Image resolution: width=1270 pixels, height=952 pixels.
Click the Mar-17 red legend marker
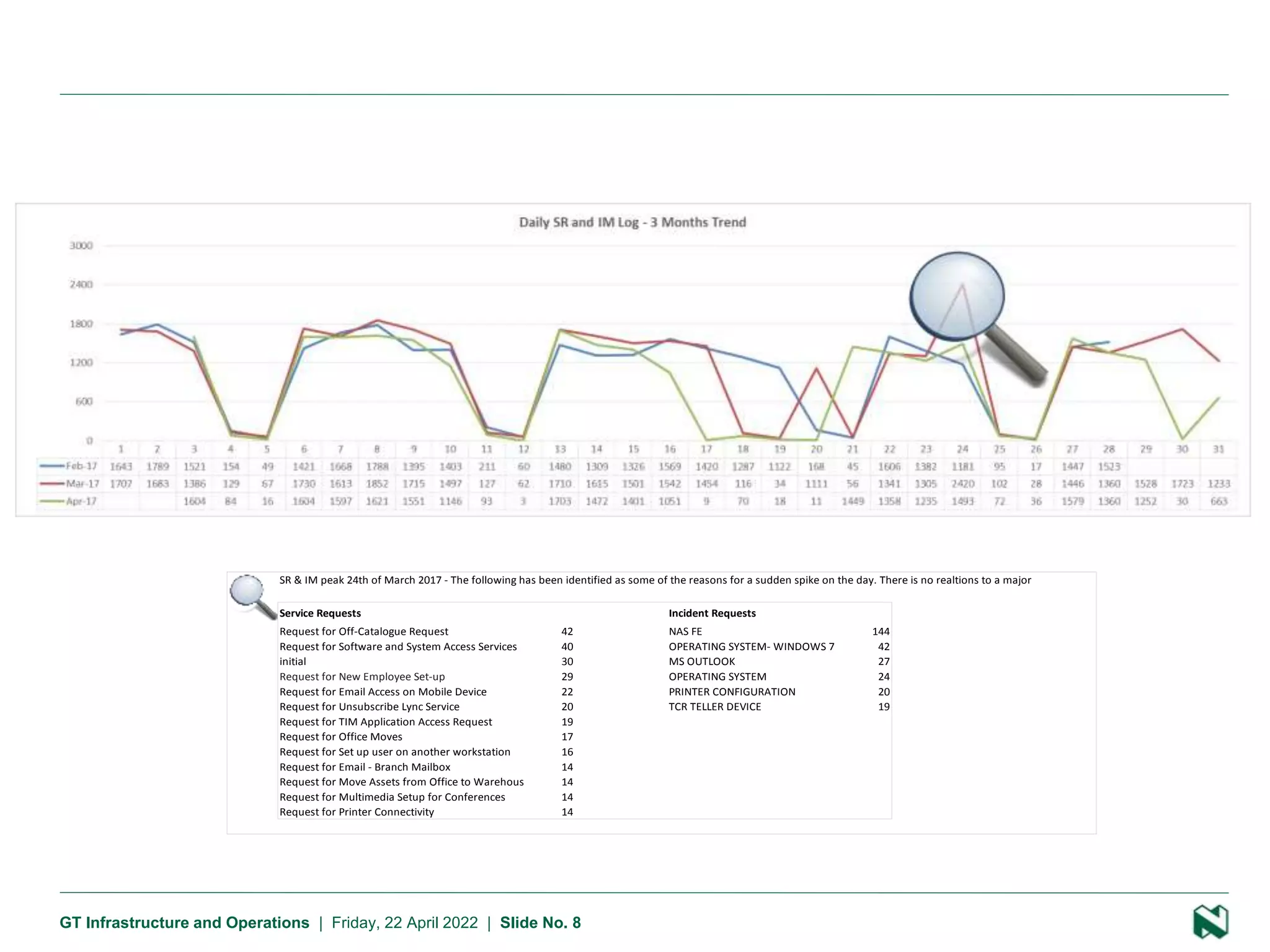coord(52,483)
